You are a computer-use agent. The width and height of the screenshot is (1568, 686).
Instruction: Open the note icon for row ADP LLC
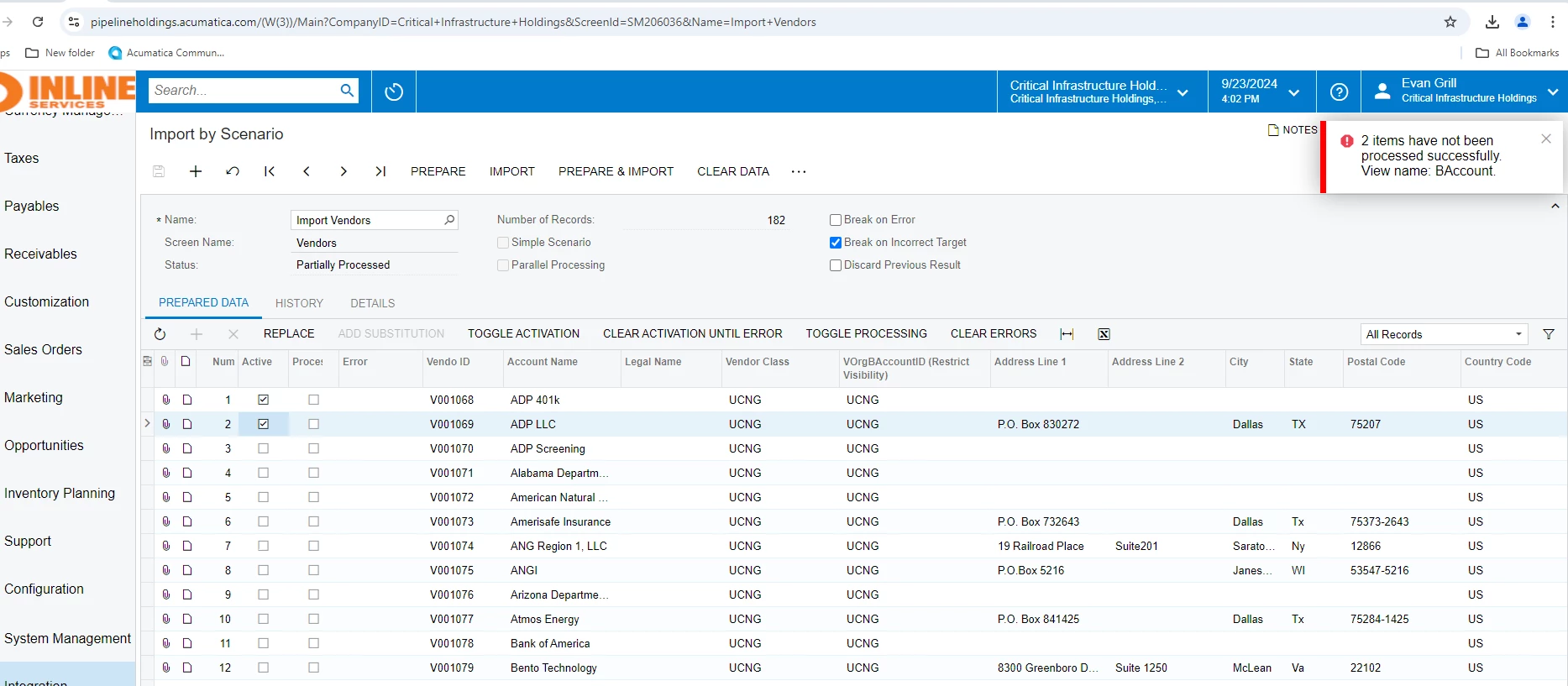187,424
